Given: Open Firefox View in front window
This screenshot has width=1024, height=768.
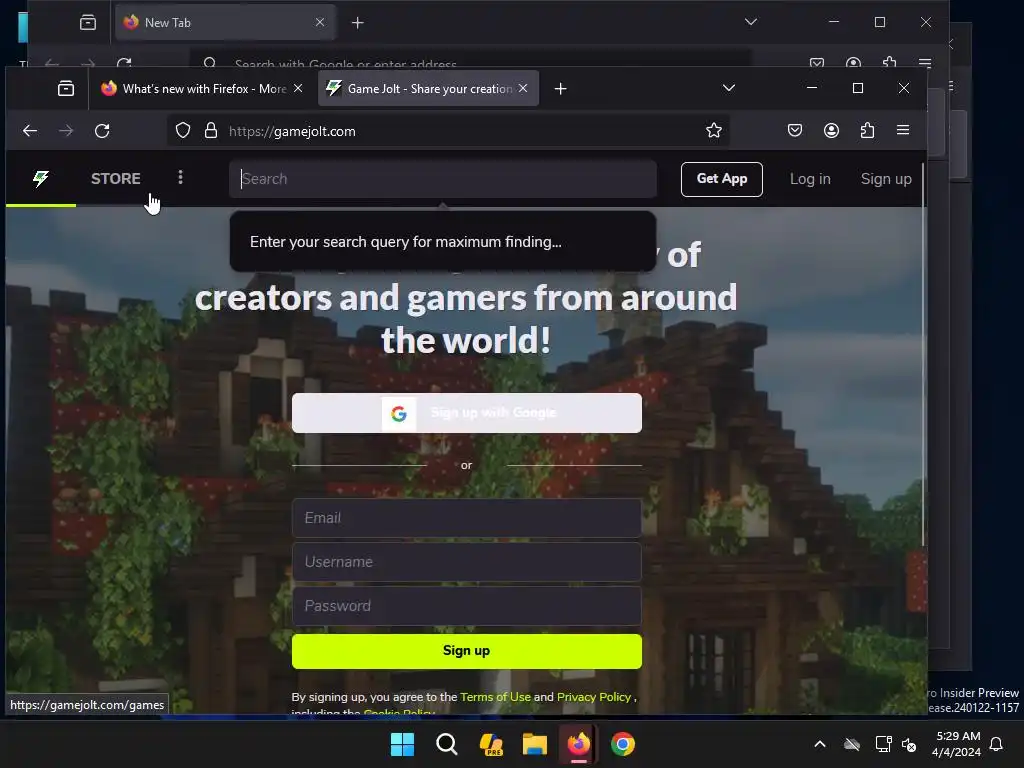Looking at the screenshot, I should [x=66, y=88].
